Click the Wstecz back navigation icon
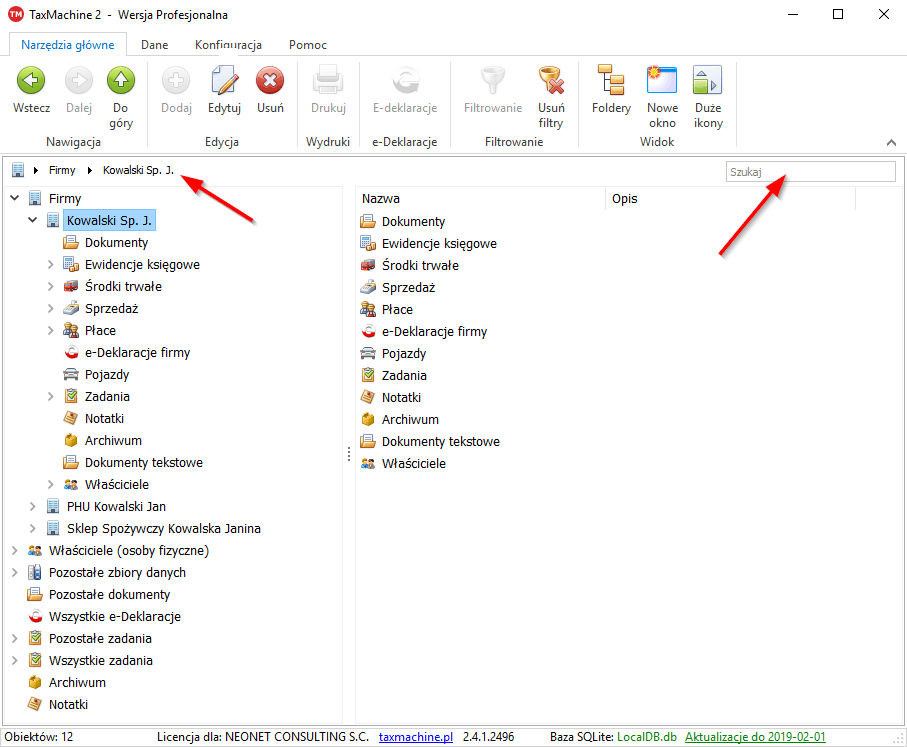This screenshot has height=747, width=907. coord(31,81)
